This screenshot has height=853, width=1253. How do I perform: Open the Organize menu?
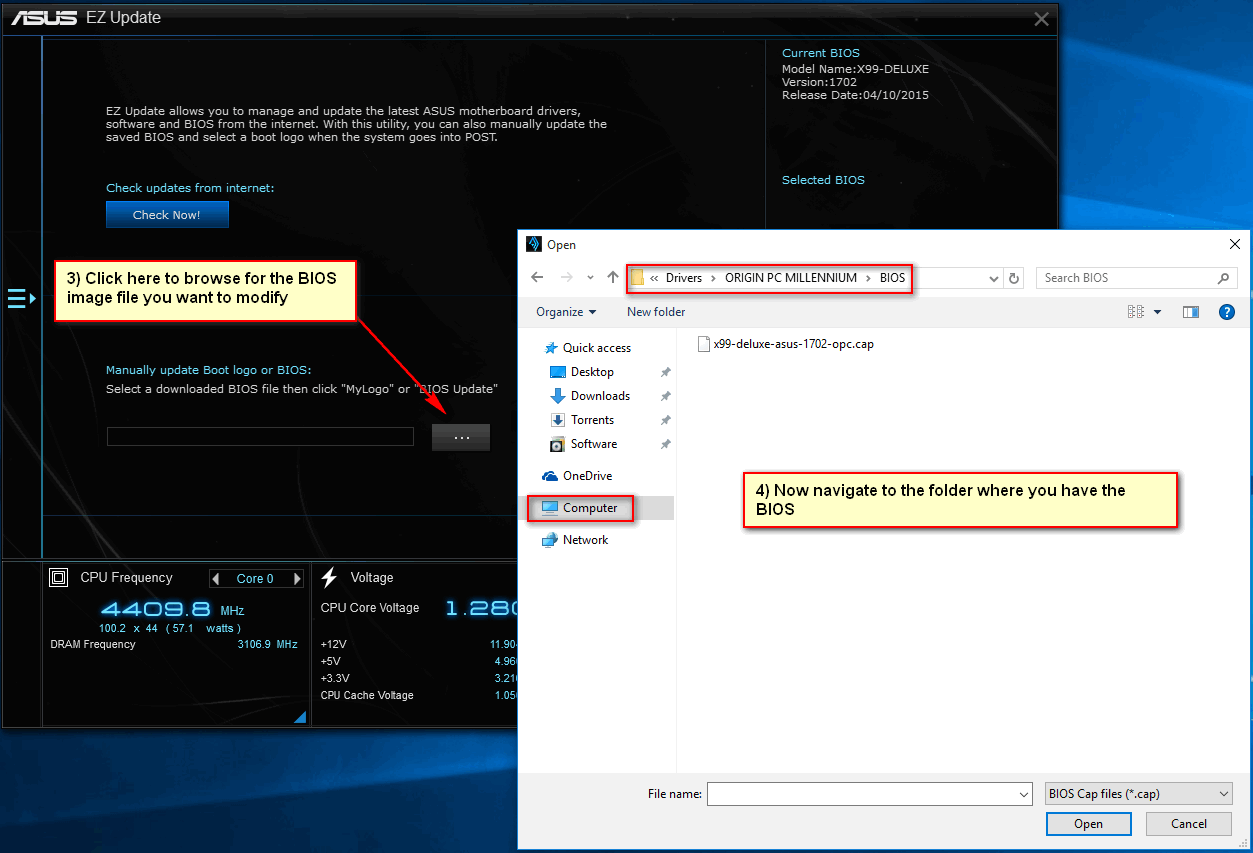(x=566, y=312)
